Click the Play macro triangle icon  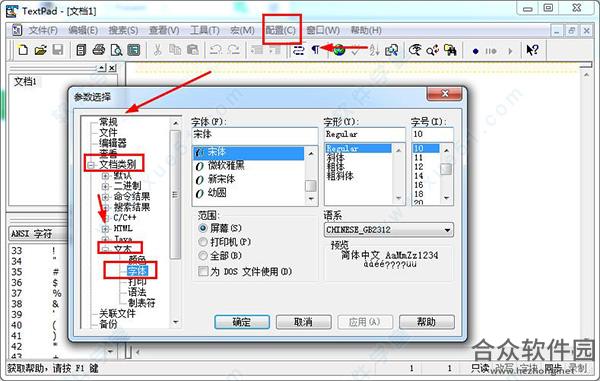point(510,51)
